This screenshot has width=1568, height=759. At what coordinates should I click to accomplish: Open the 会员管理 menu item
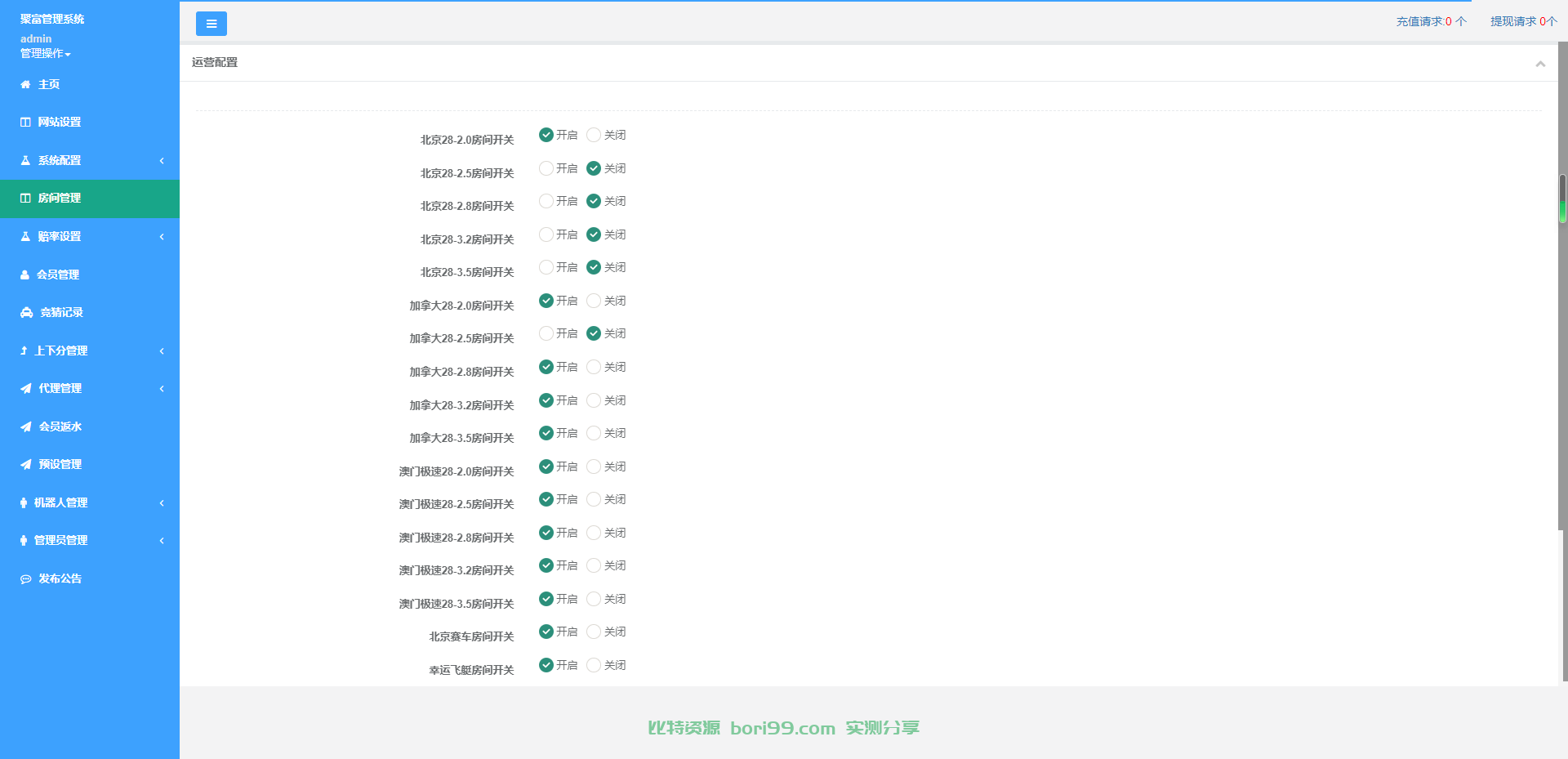[x=90, y=275]
